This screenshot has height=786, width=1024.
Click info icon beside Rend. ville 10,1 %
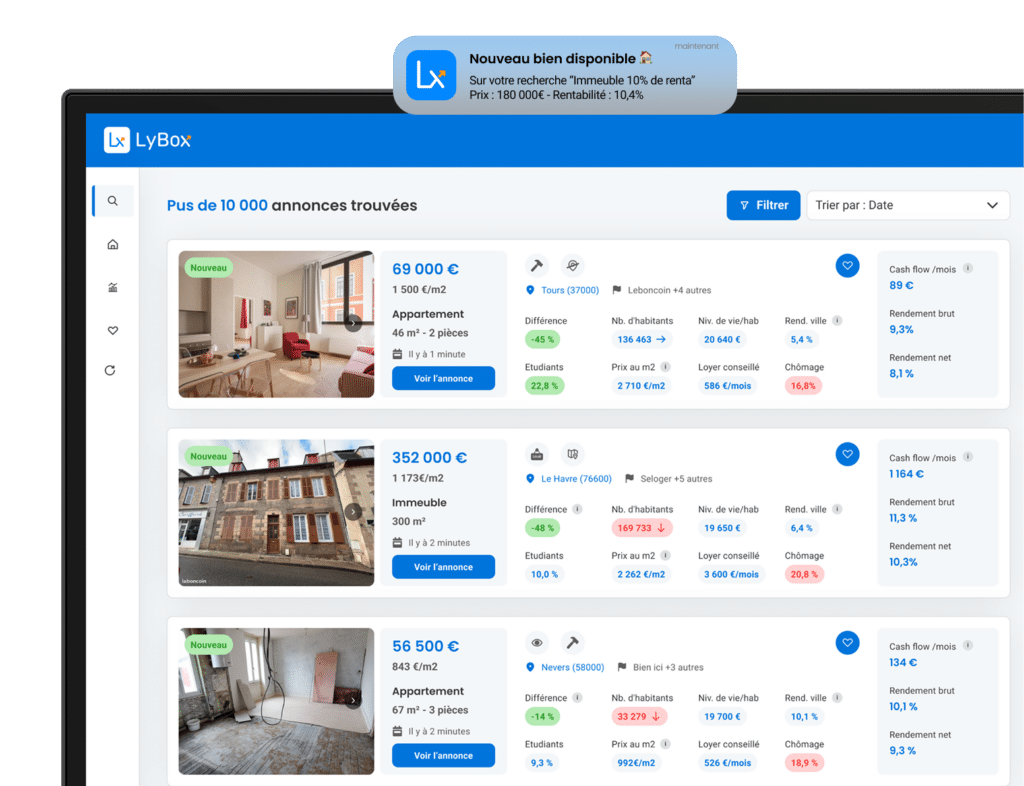click(x=837, y=698)
